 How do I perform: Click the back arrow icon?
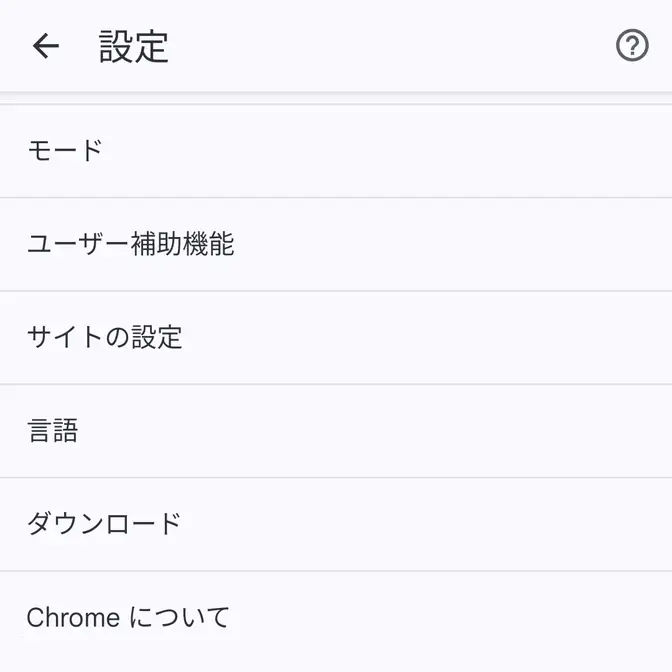[46, 46]
